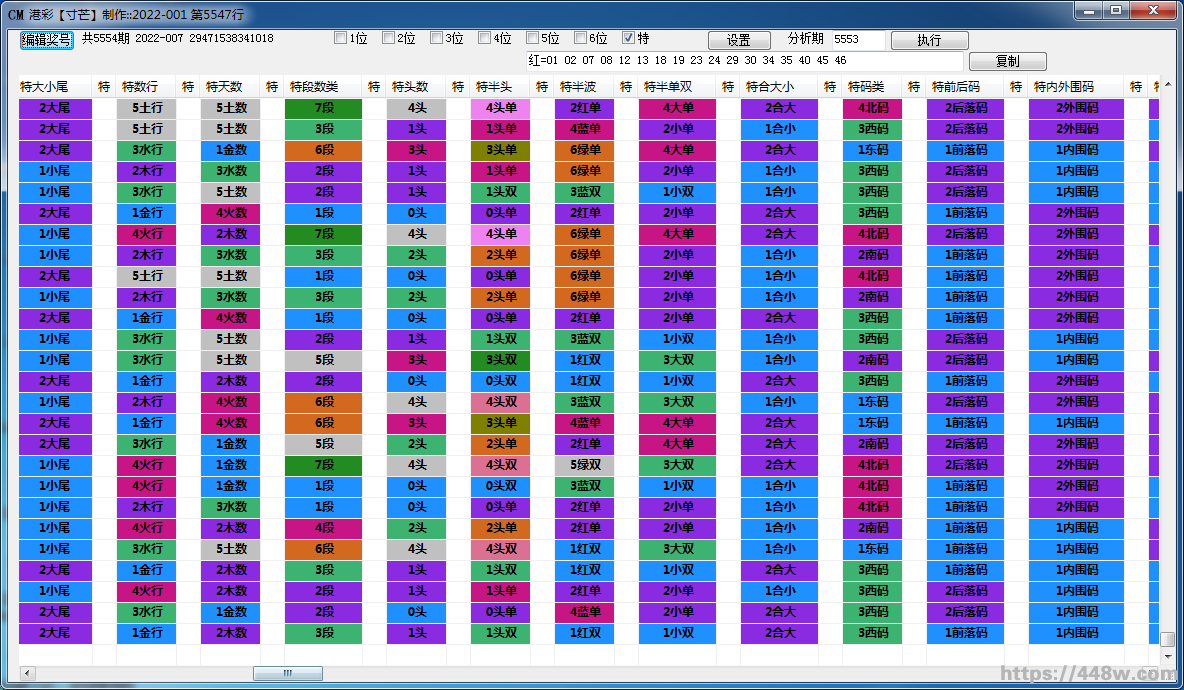Click the horizontal scrollbar thumb
This screenshot has height=690, width=1184.
pyautogui.click(x=287, y=673)
